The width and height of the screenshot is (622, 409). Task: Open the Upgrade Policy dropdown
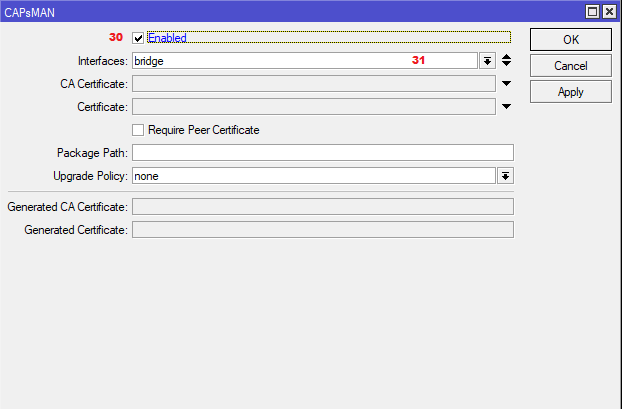pyautogui.click(x=505, y=176)
